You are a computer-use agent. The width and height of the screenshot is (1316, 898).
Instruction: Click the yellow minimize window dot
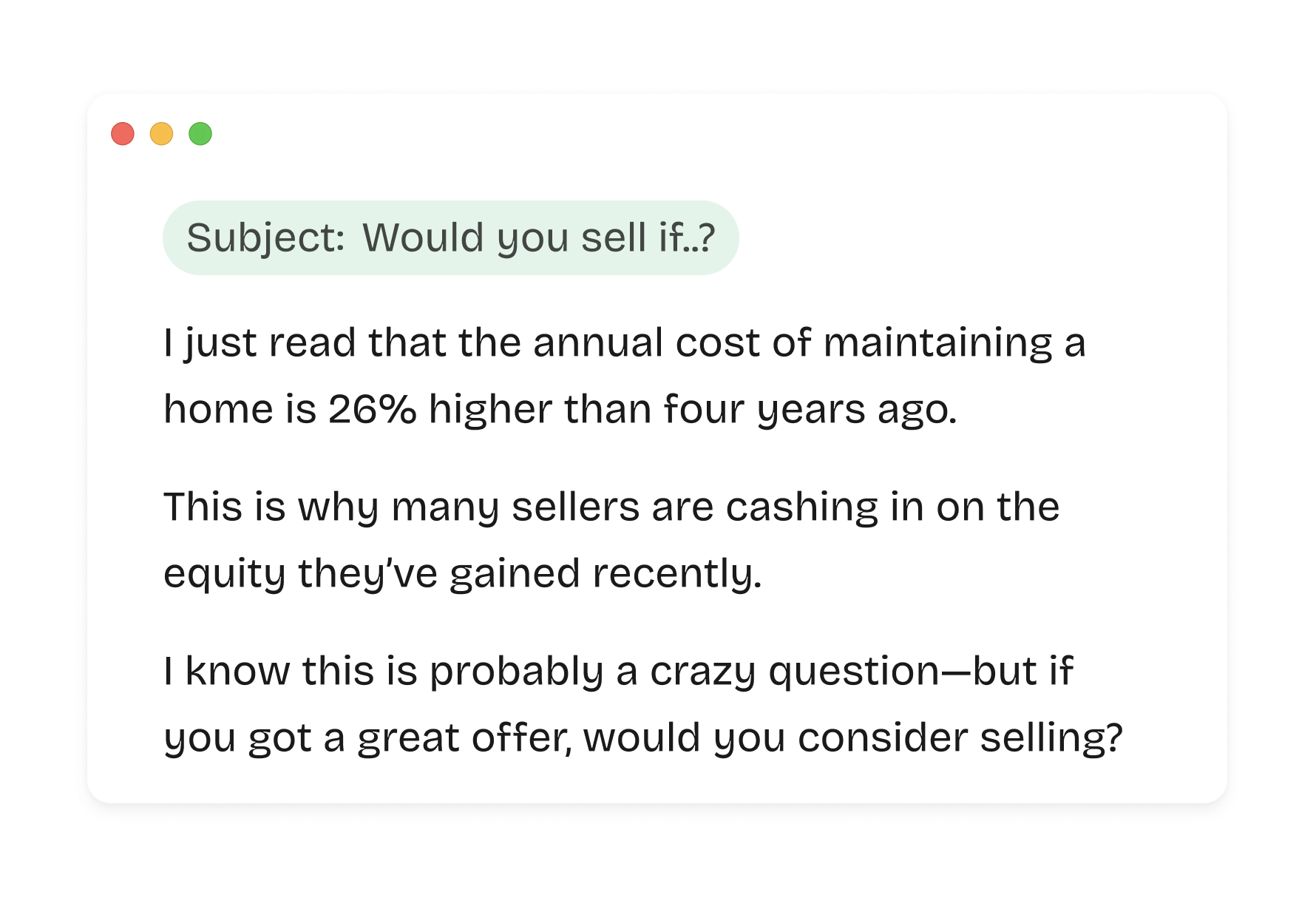(161, 134)
